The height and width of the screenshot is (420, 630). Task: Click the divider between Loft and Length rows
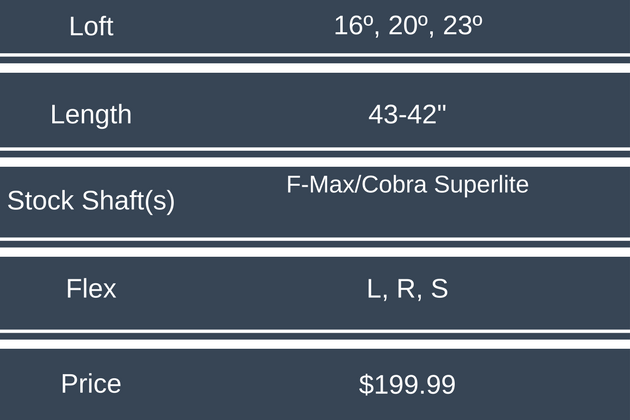[315, 62]
